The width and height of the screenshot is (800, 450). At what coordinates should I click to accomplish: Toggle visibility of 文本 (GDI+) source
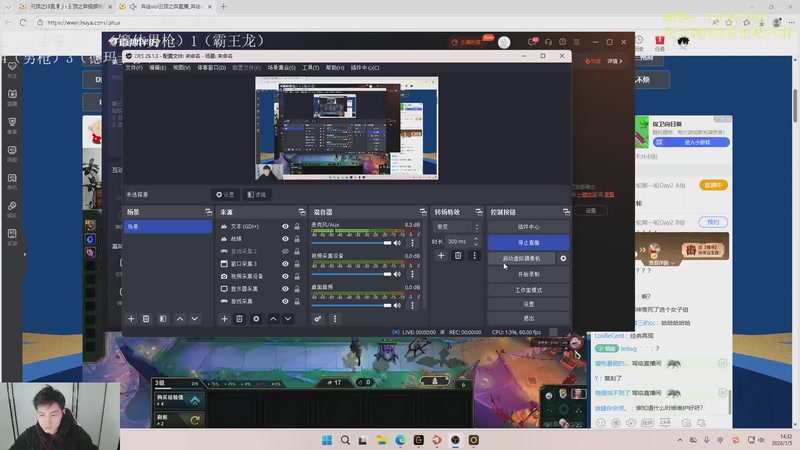pos(285,226)
